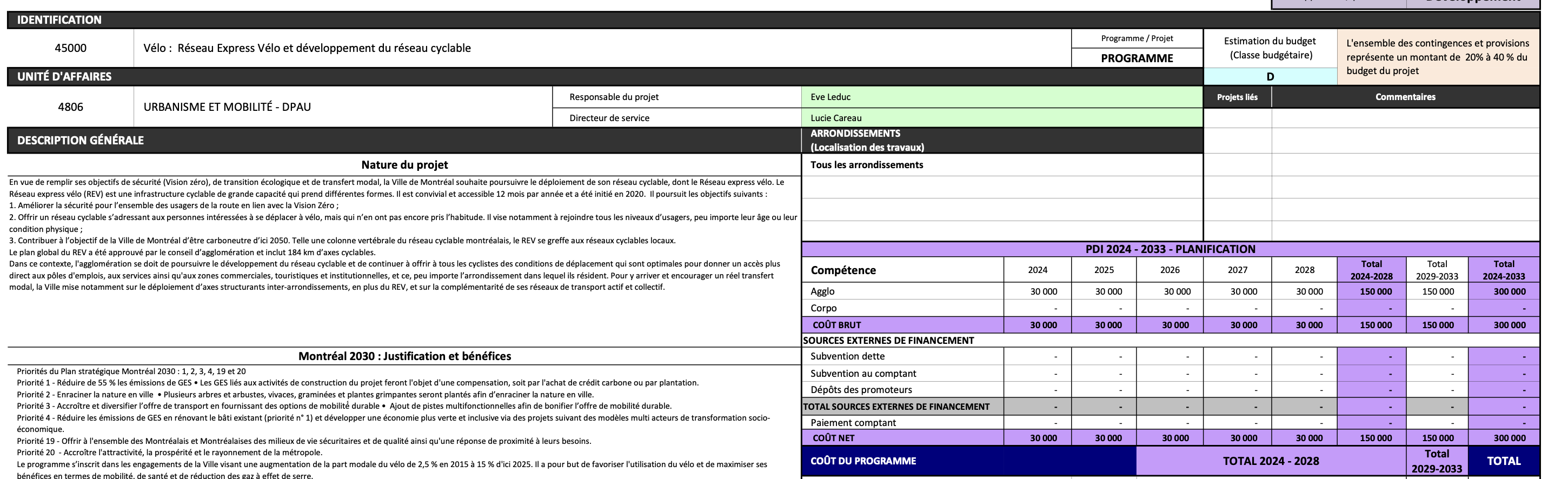
Task: Click the 'Responsable du projet' label
Action: (677, 97)
